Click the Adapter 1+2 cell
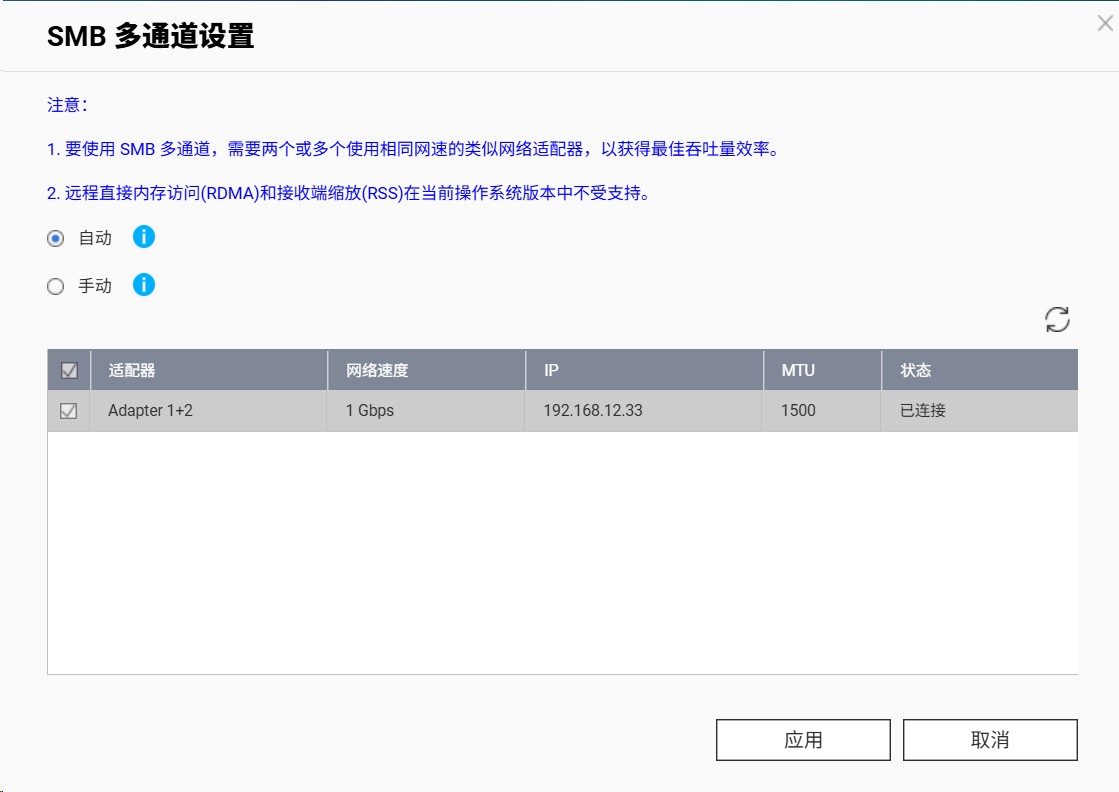Image resolution: width=1119 pixels, height=792 pixels. tap(208, 410)
